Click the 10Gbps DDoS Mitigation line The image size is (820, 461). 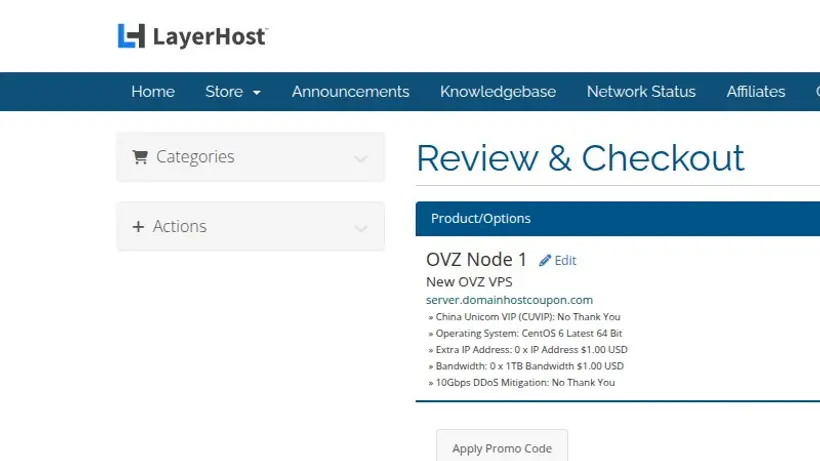tap(521, 383)
